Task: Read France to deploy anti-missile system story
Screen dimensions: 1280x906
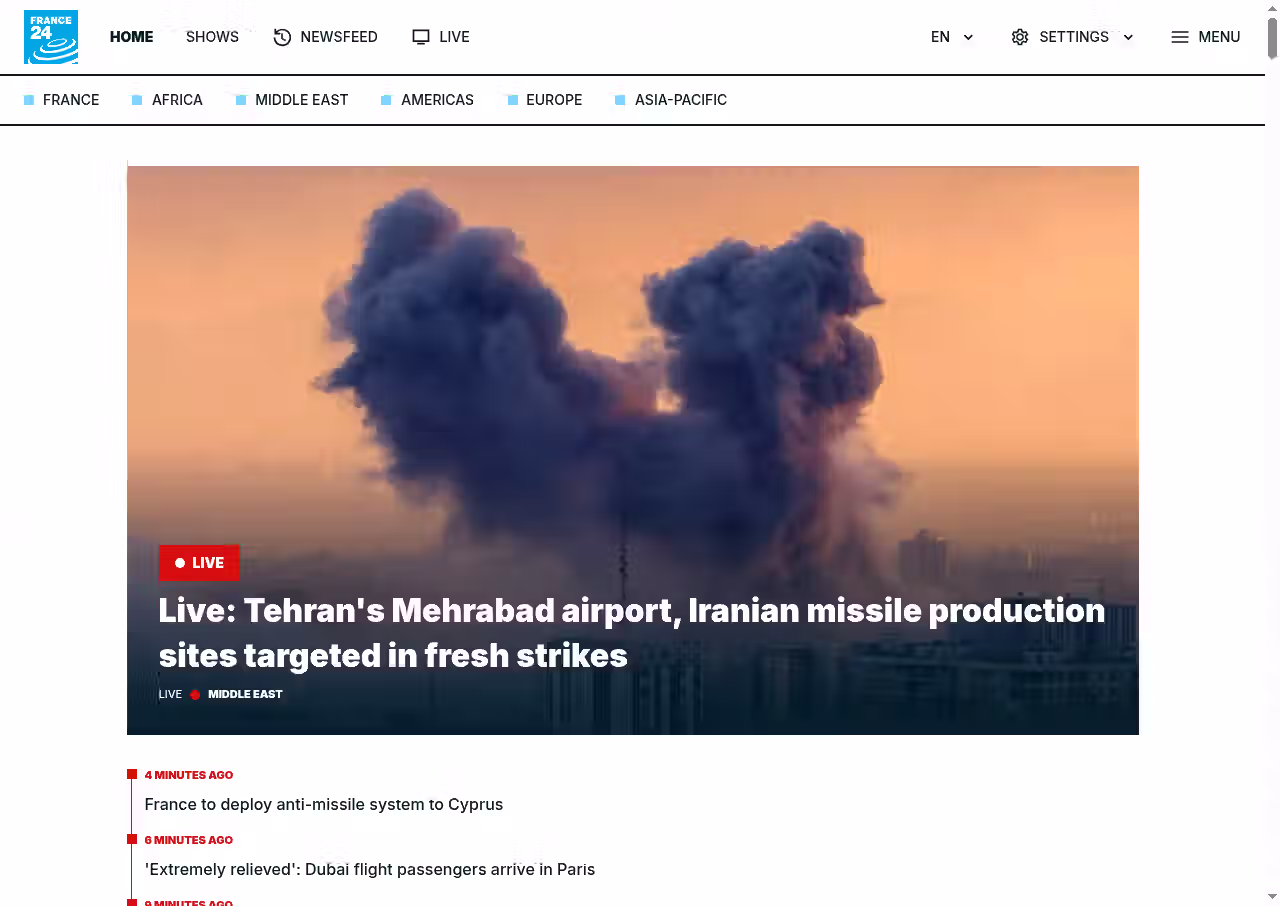Action: (x=324, y=804)
